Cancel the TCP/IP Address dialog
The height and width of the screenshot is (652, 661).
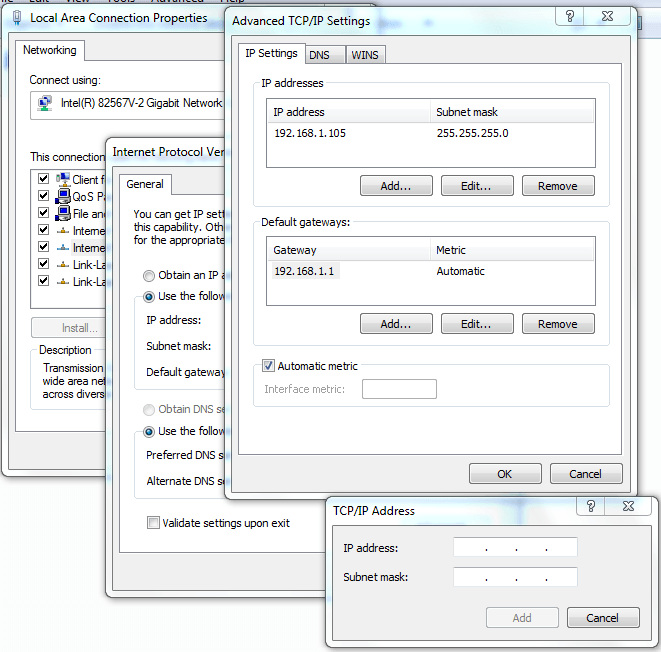tap(602, 618)
